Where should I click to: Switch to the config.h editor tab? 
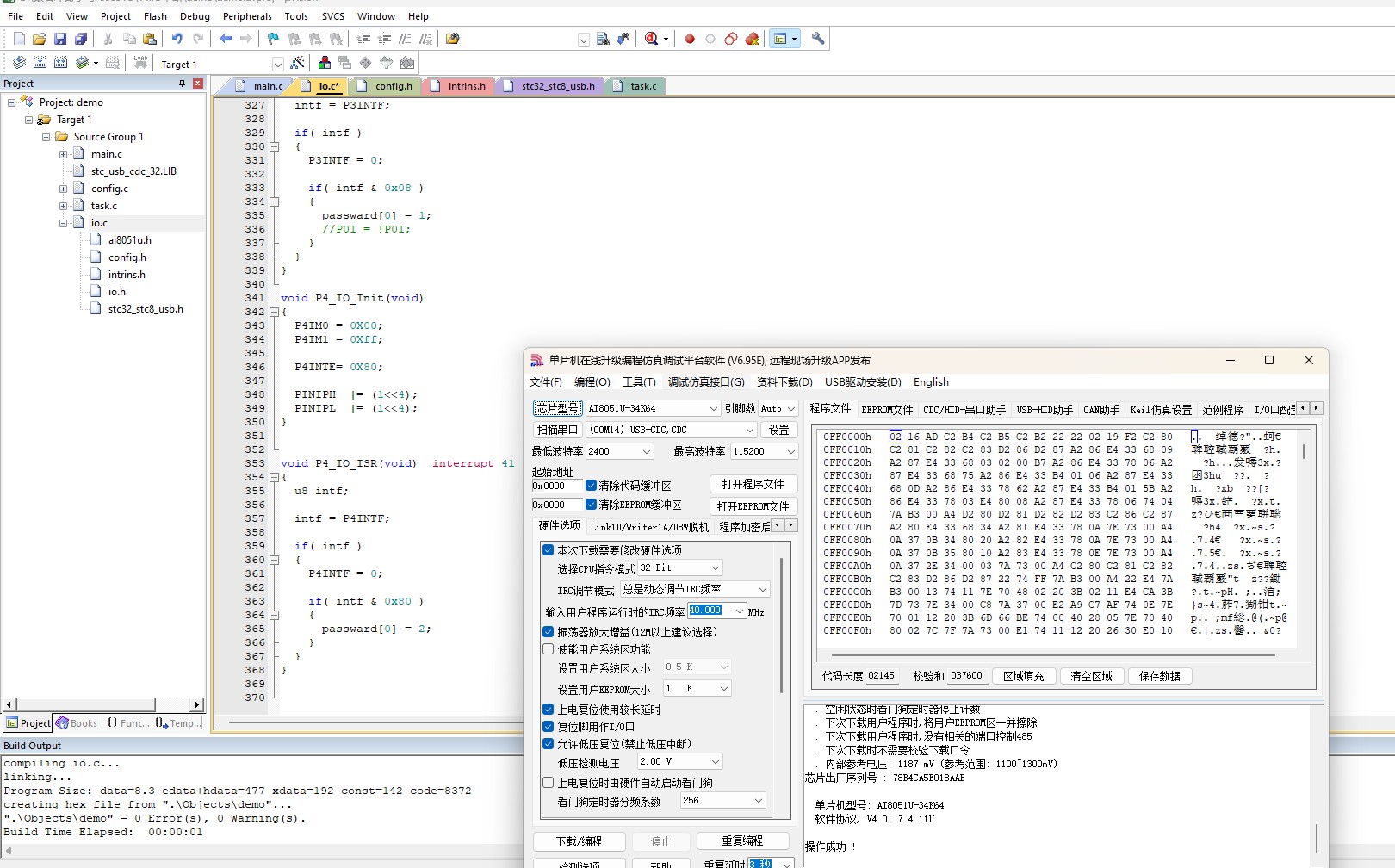[385, 86]
